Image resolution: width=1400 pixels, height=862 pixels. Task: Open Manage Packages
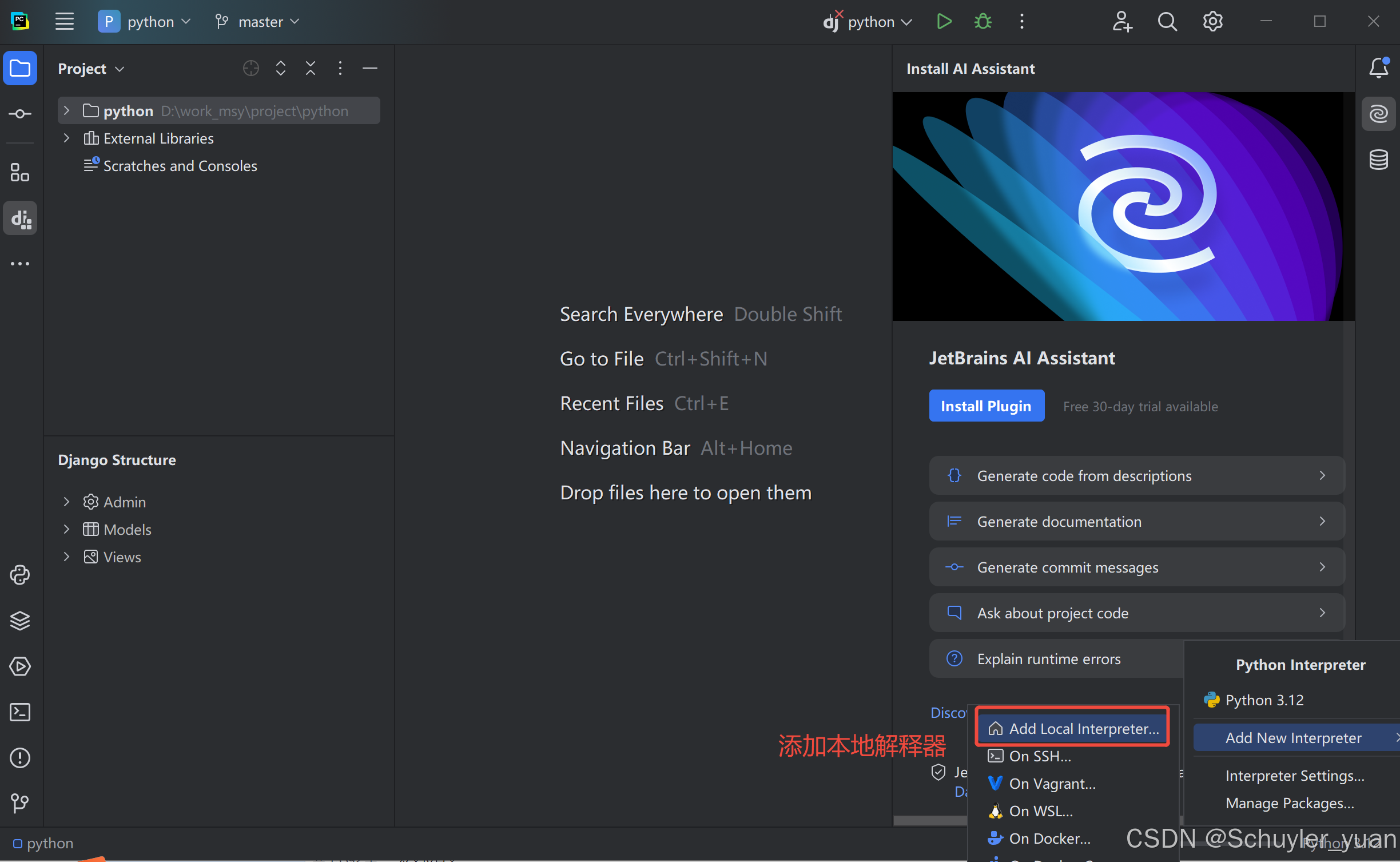pos(1290,803)
